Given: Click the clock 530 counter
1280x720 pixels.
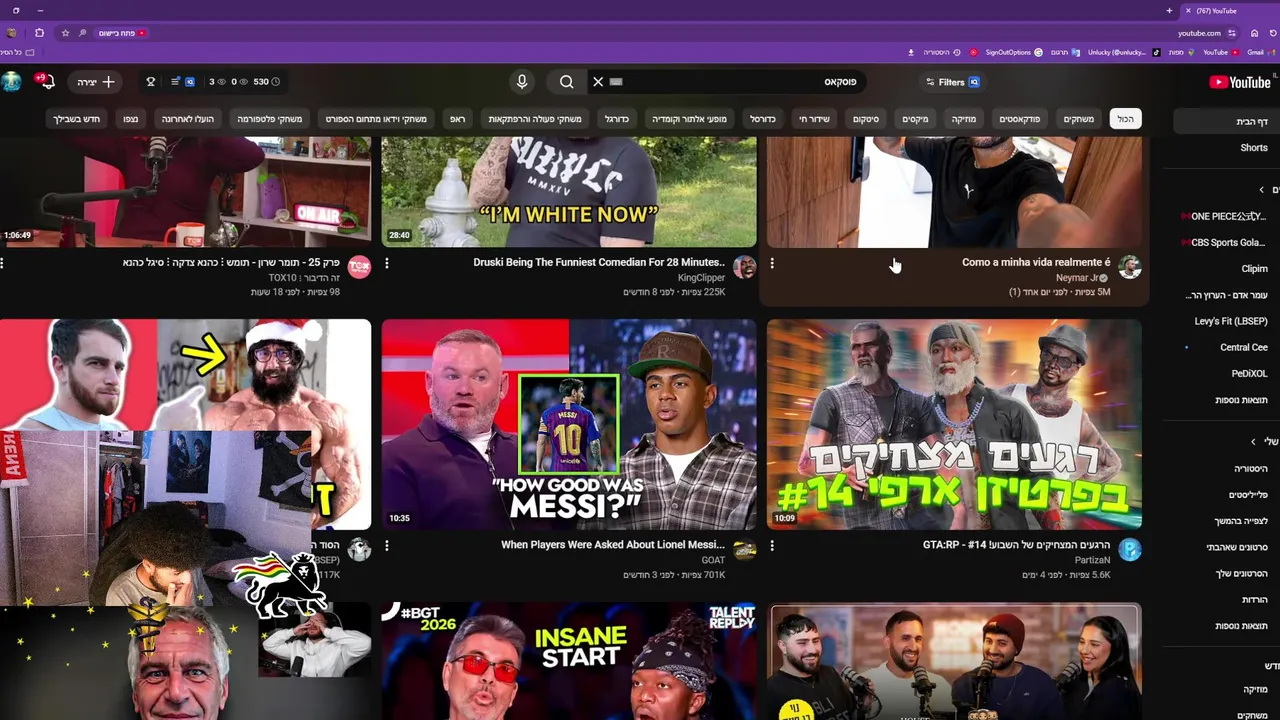Looking at the screenshot, I should pyautogui.click(x=266, y=82).
